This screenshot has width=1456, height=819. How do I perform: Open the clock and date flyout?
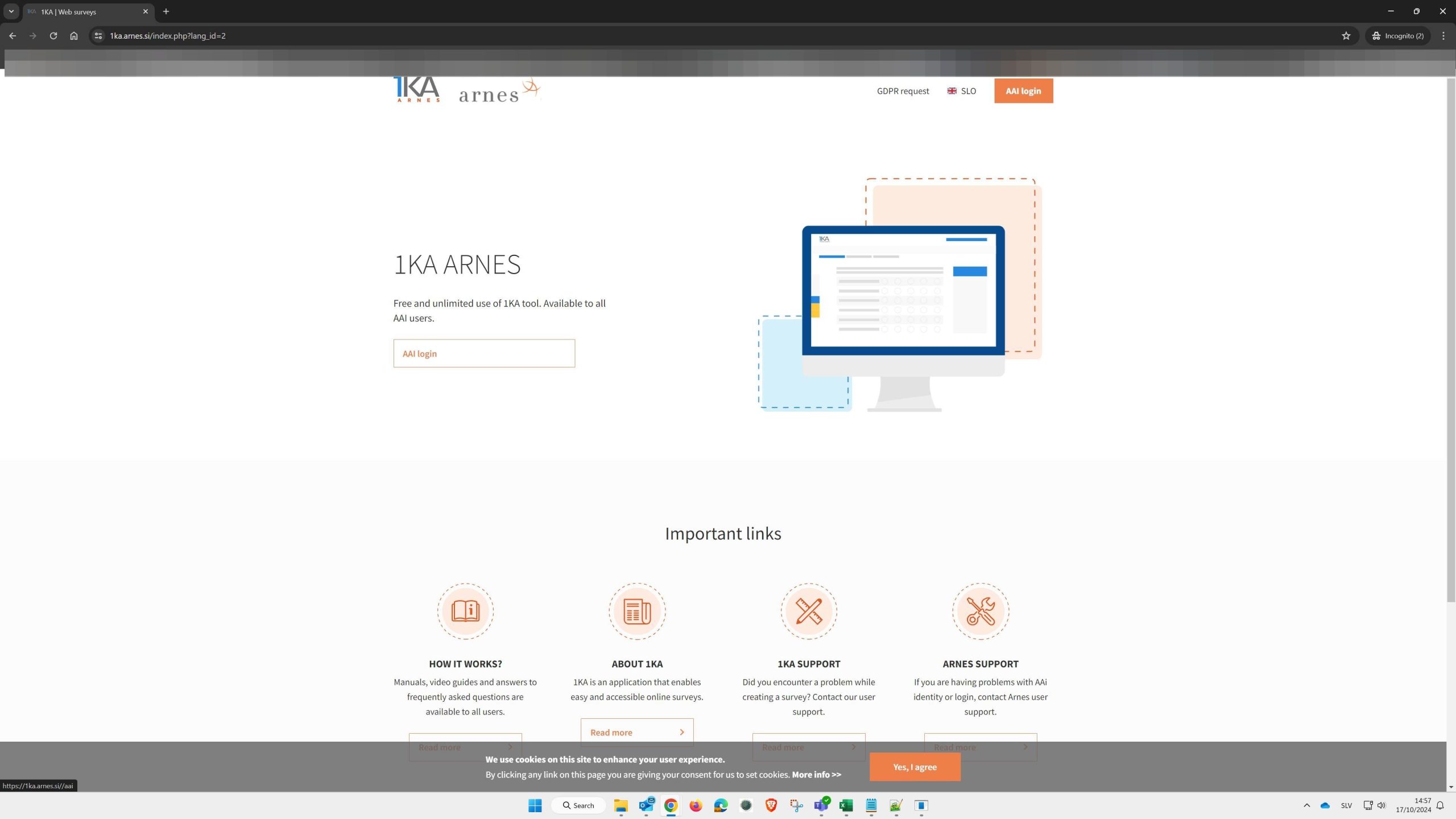pyautogui.click(x=1413, y=805)
